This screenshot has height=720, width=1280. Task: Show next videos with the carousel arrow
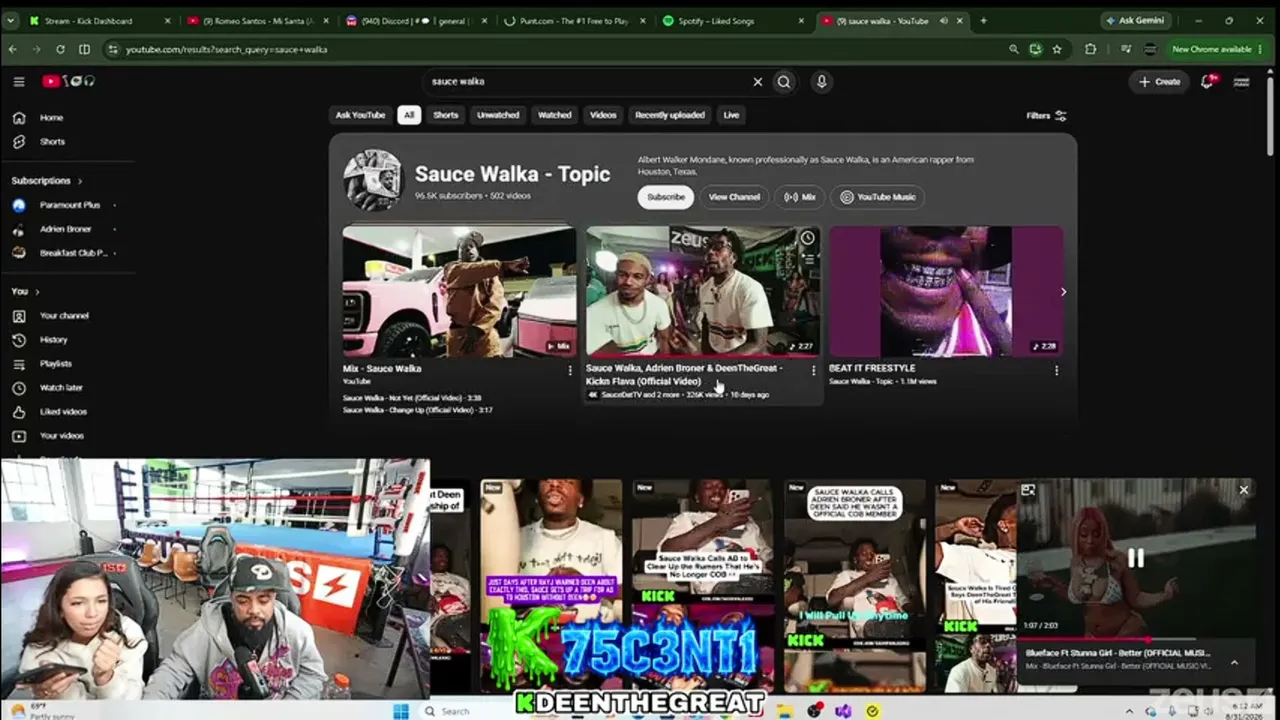[x=1063, y=292]
